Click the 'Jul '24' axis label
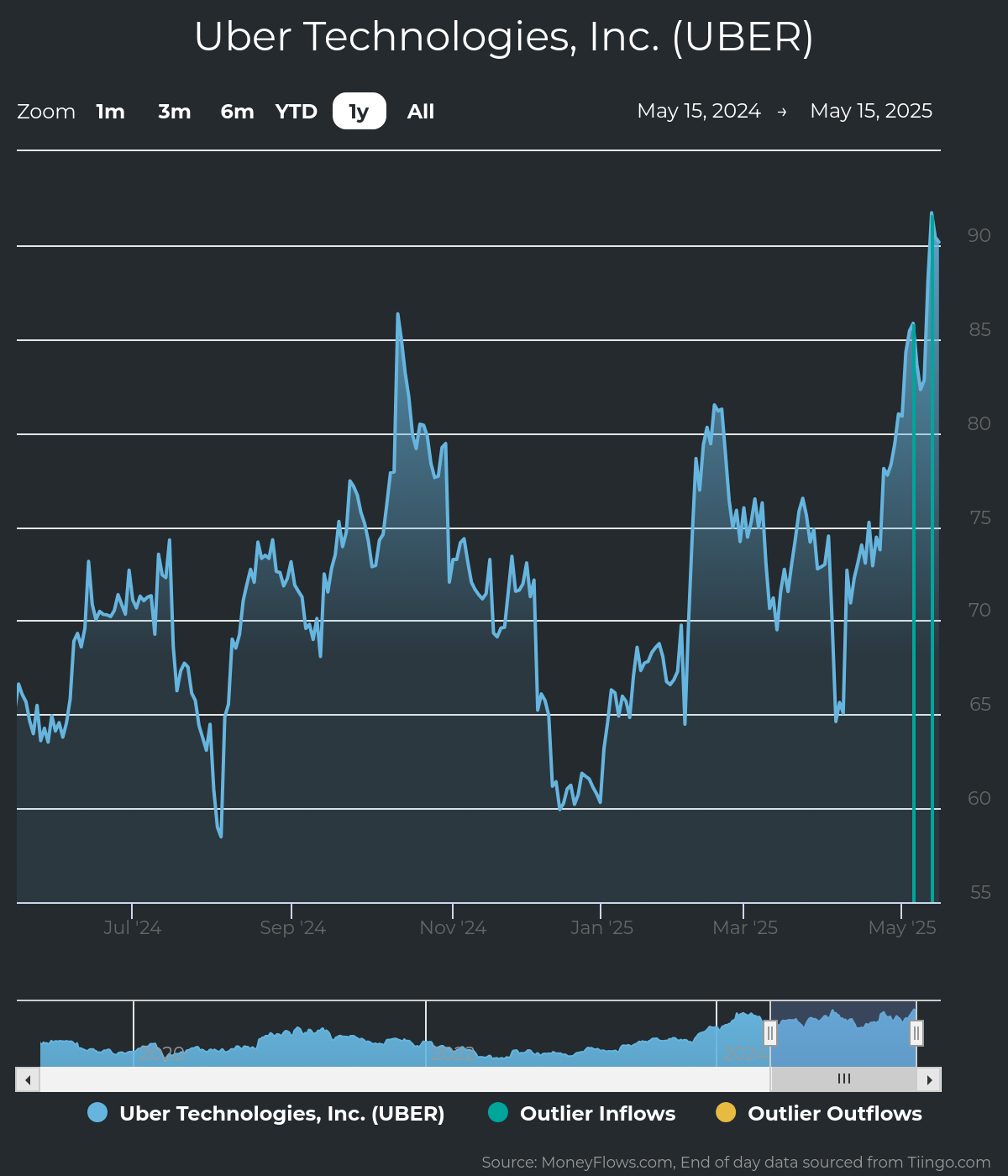 [132, 927]
